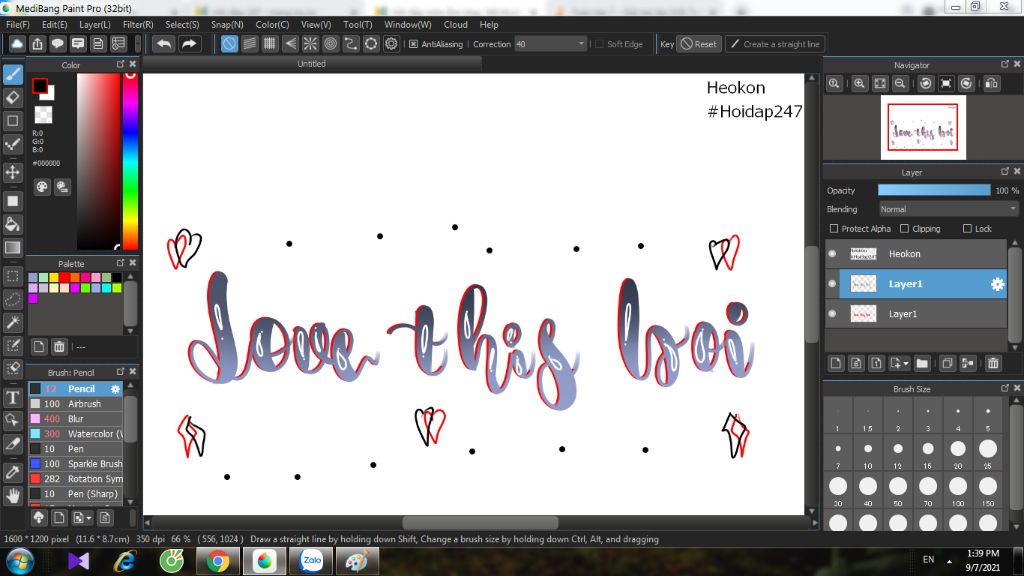
Task: Adjust the layer Opacity slider
Action: click(x=934, y=190)
